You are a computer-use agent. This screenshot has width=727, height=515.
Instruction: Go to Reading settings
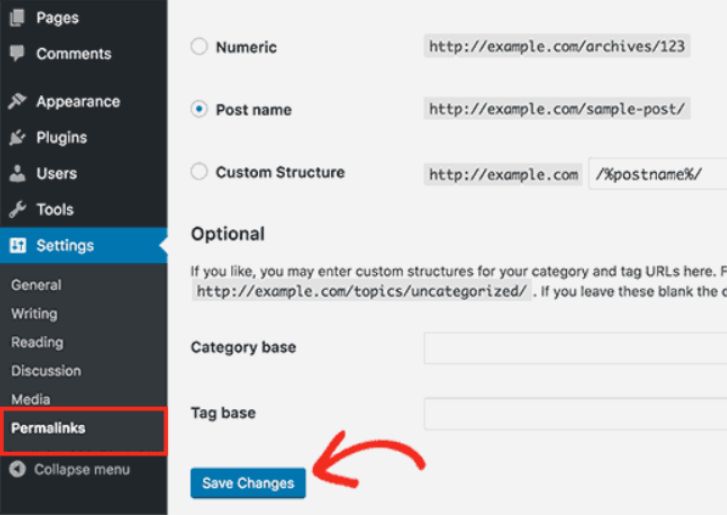(37, 342)
